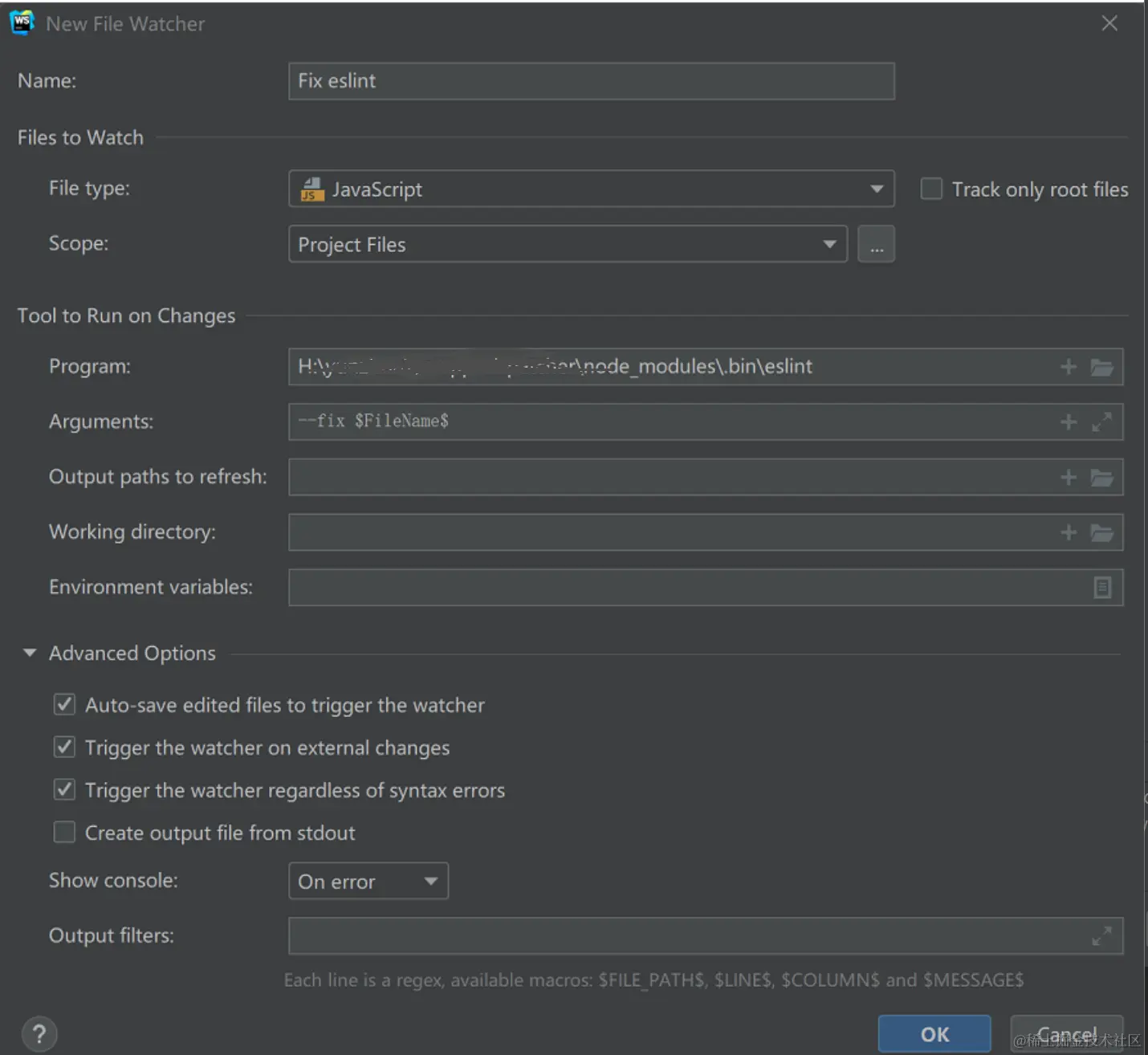Viewport: 1148px width, 1055px height.
Task: Uncheck Auto-save edited files to trigger watcher
Action: tap(64, 705)
